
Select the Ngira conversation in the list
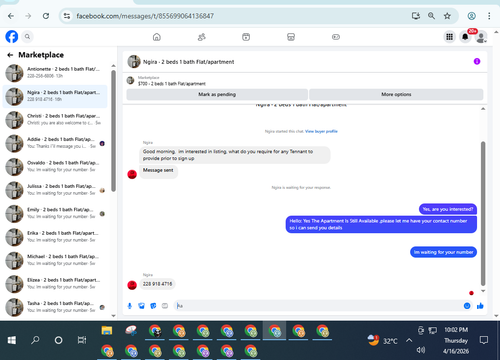[x=55, y=96]
